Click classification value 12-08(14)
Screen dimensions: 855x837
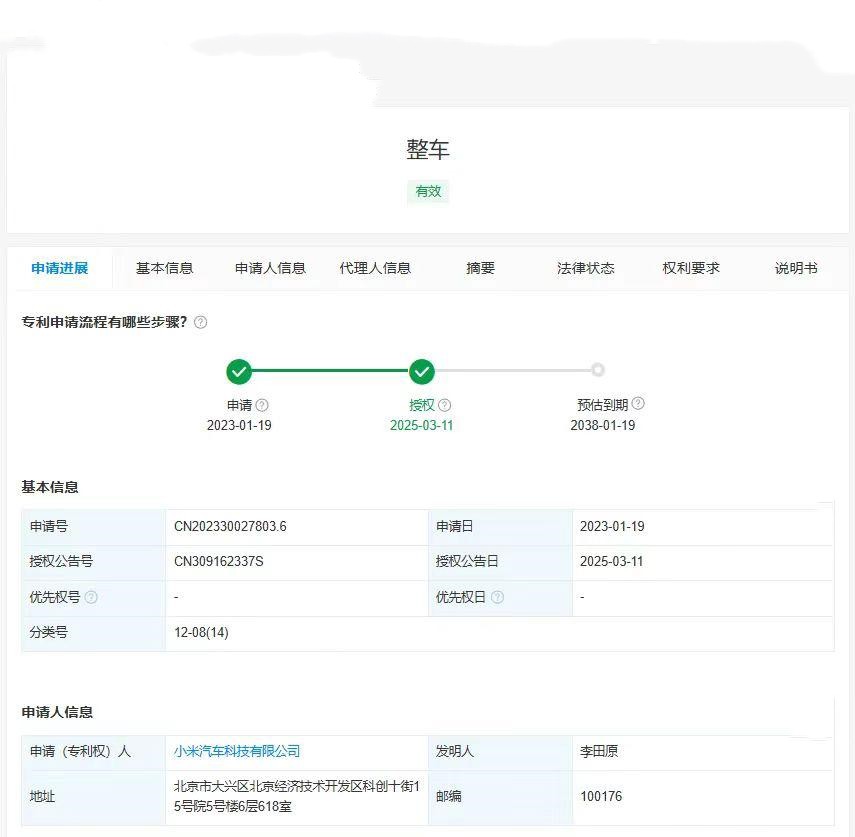201,633
